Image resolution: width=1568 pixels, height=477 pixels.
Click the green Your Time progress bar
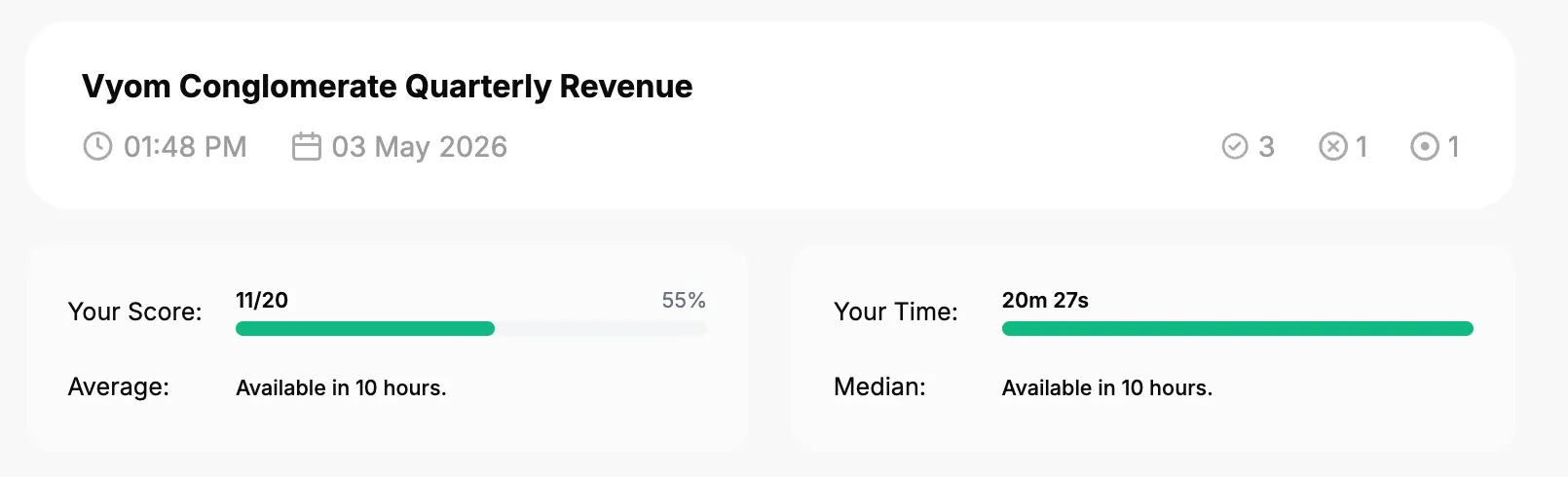click(x=1238, y=329)
